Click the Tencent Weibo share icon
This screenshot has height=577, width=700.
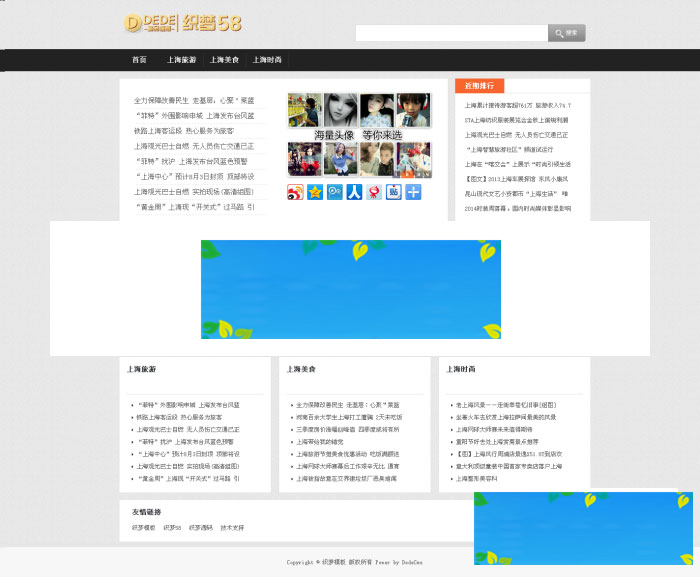click(335, 192)
